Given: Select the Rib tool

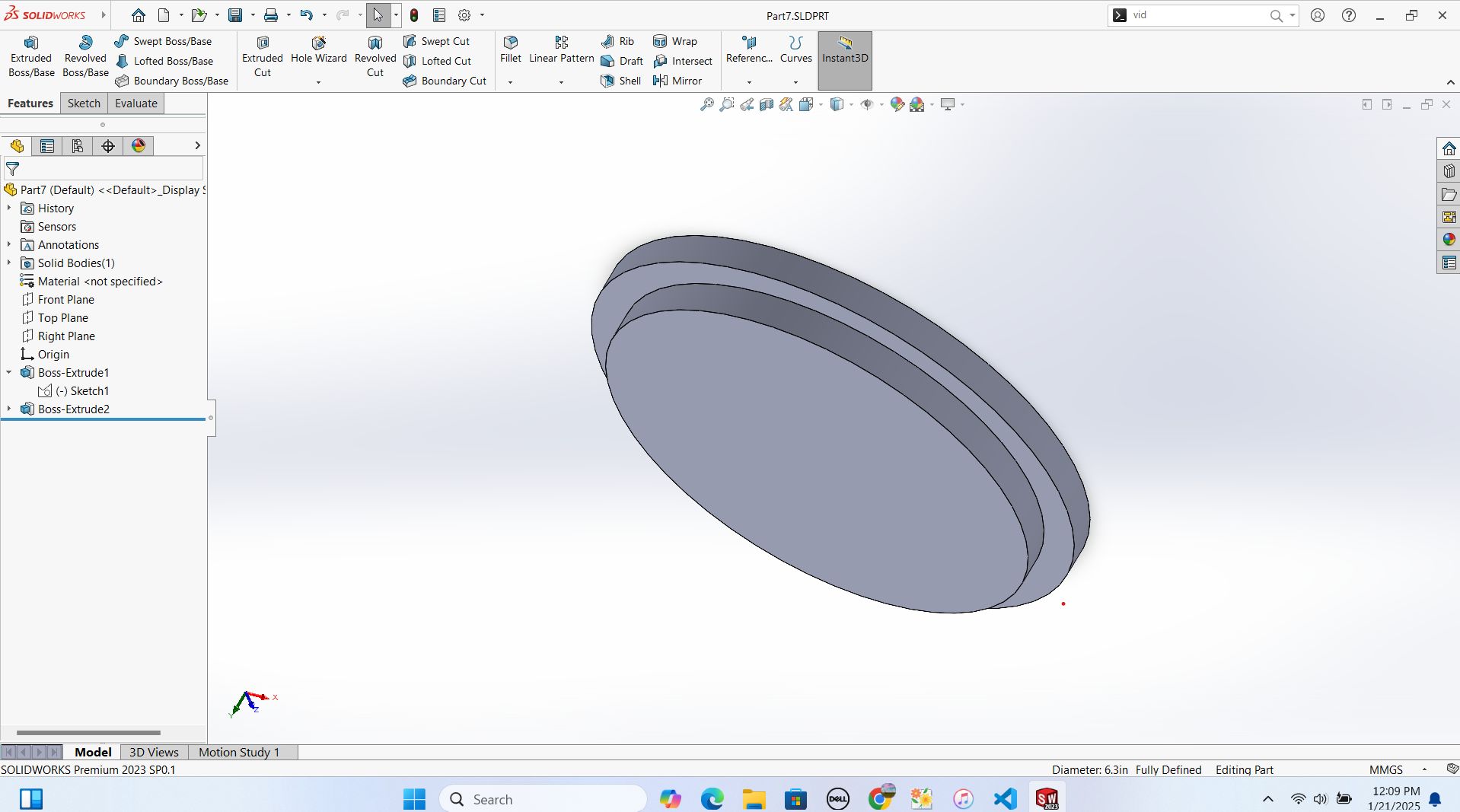Looking at the screenshot, I should (x=618, y=41).
